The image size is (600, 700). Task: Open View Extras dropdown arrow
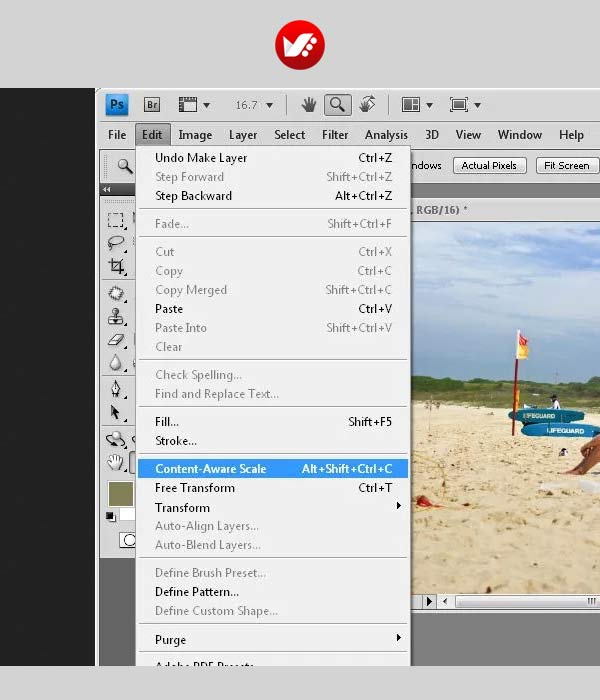(x=206, y=105)
